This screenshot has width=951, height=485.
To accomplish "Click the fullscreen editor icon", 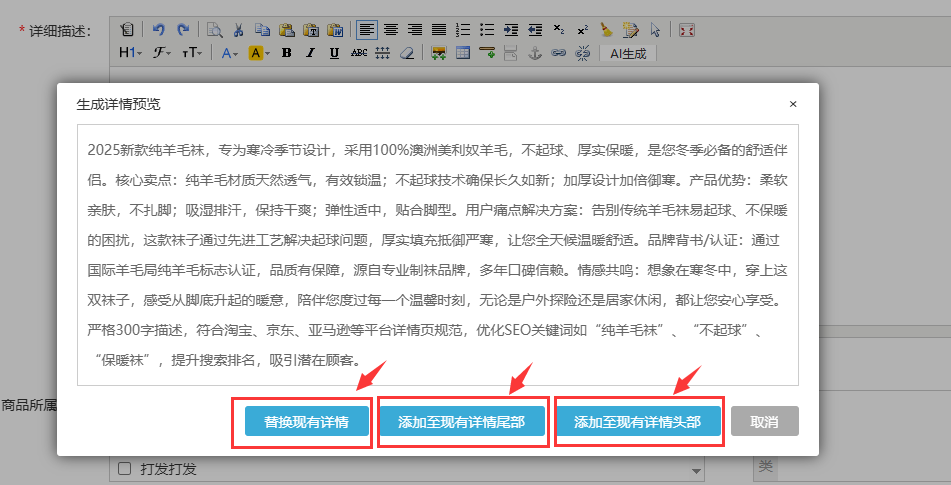I will click(x=686, y=30).
